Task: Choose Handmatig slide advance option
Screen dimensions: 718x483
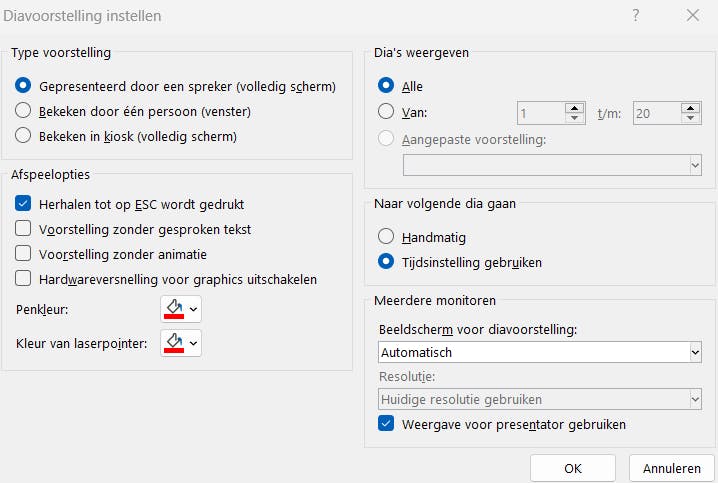Action: pos(386,237)
